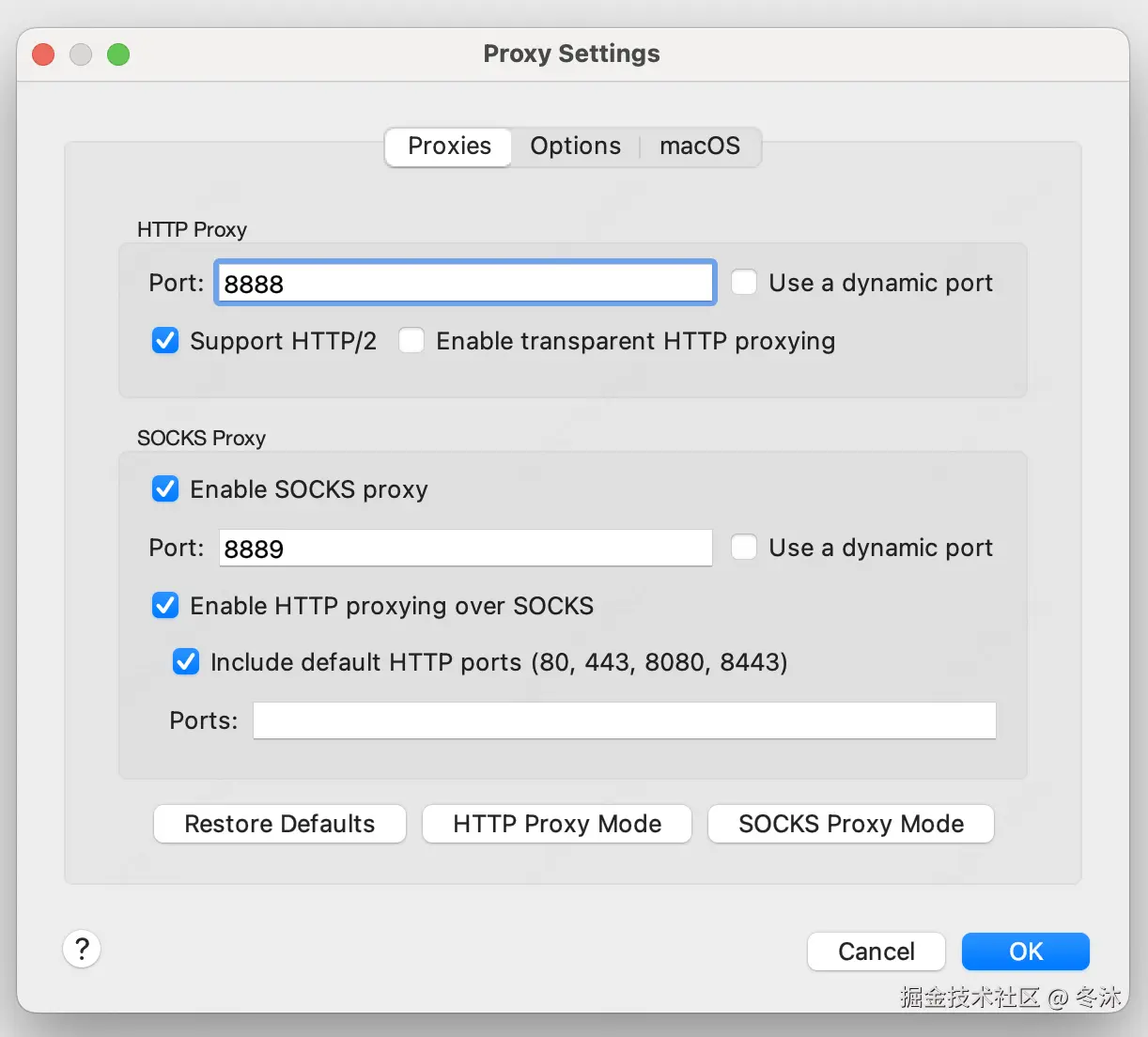1148x1037 pixels.
Task: Click the green zoom window button
Action: pos(118,54)
